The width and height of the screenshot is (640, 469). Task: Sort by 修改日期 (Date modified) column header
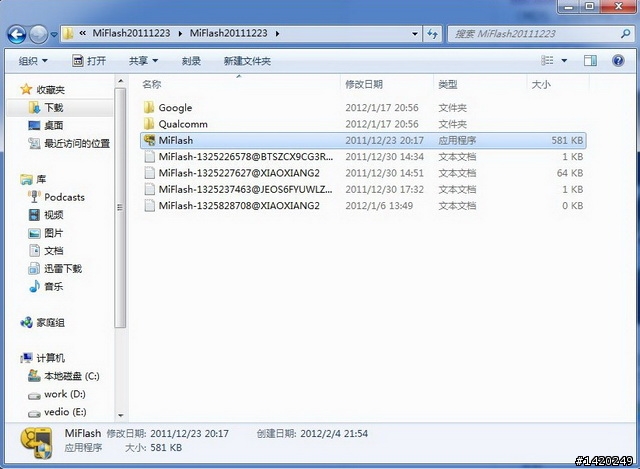tap(387, 84)
